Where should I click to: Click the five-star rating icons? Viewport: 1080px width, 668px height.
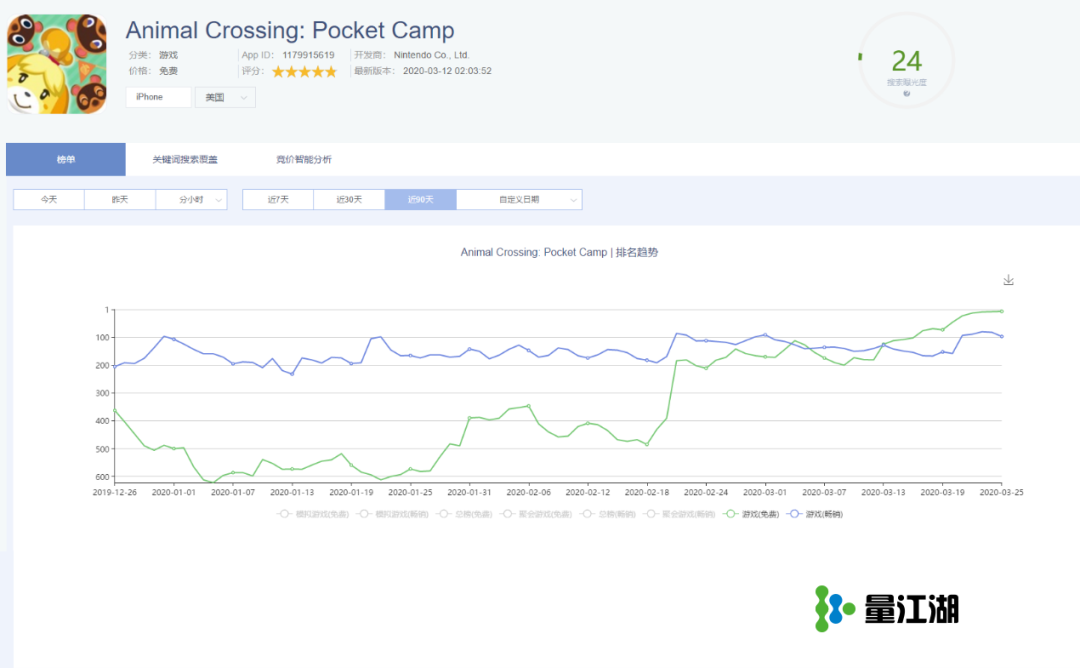point(304,71)
